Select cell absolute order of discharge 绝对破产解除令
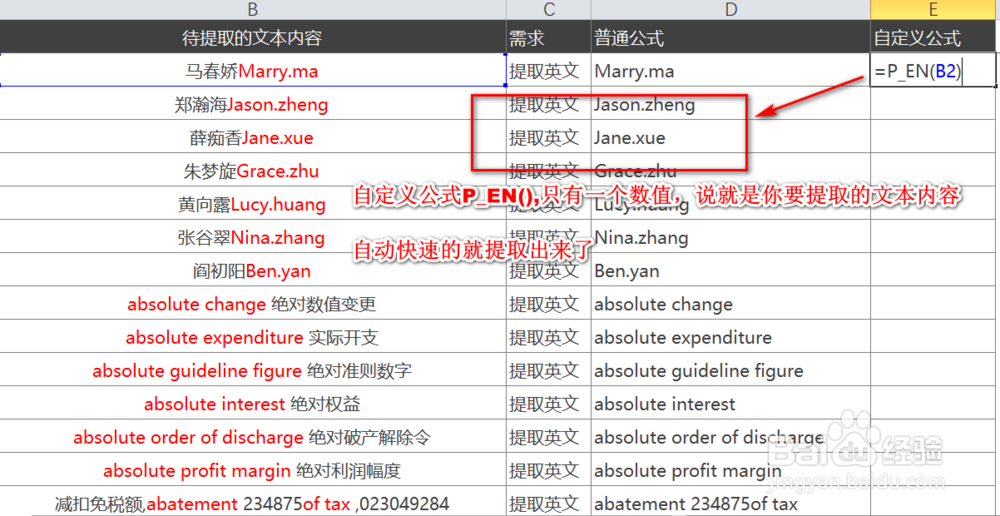The height and width of the screenshot is (516, 1000). tap(253, 437)
